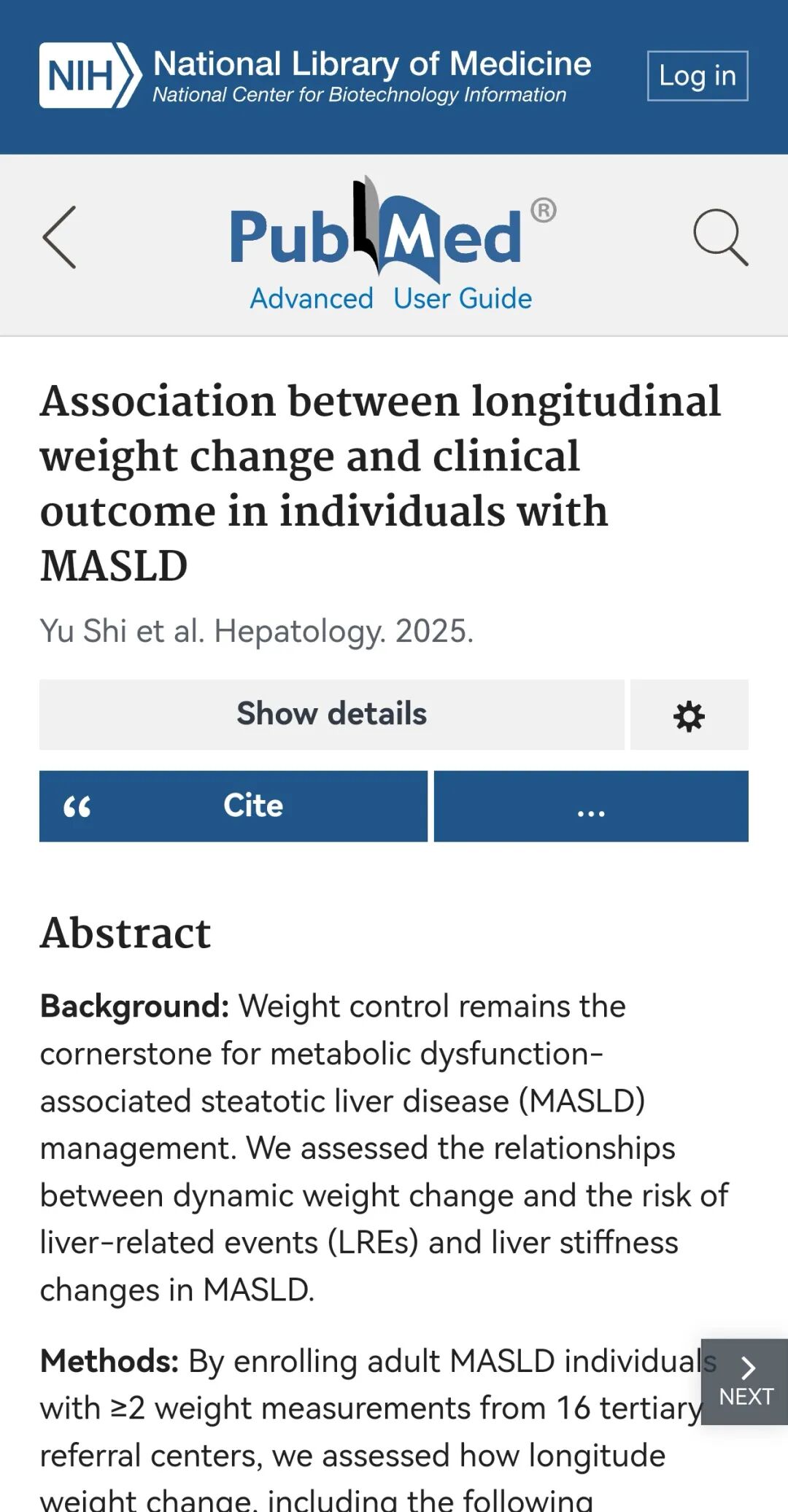This screenshot has height=1512, width=788.
Task: Tap the back arrow icon
Action: tap(60, 237)
